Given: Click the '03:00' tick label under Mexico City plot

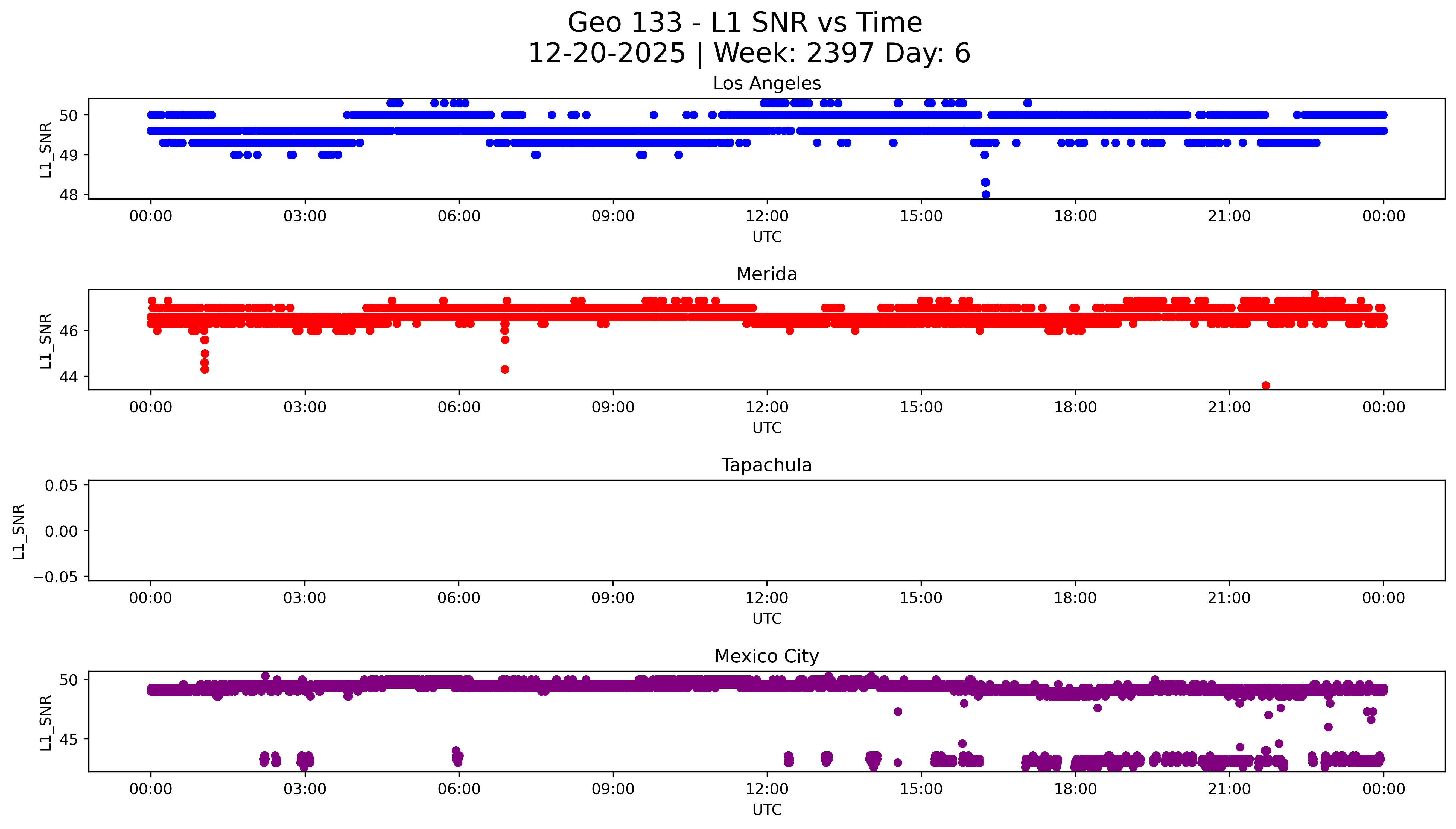Looking at the screenshot, I should pyautogui.click(x=305, y=789).
